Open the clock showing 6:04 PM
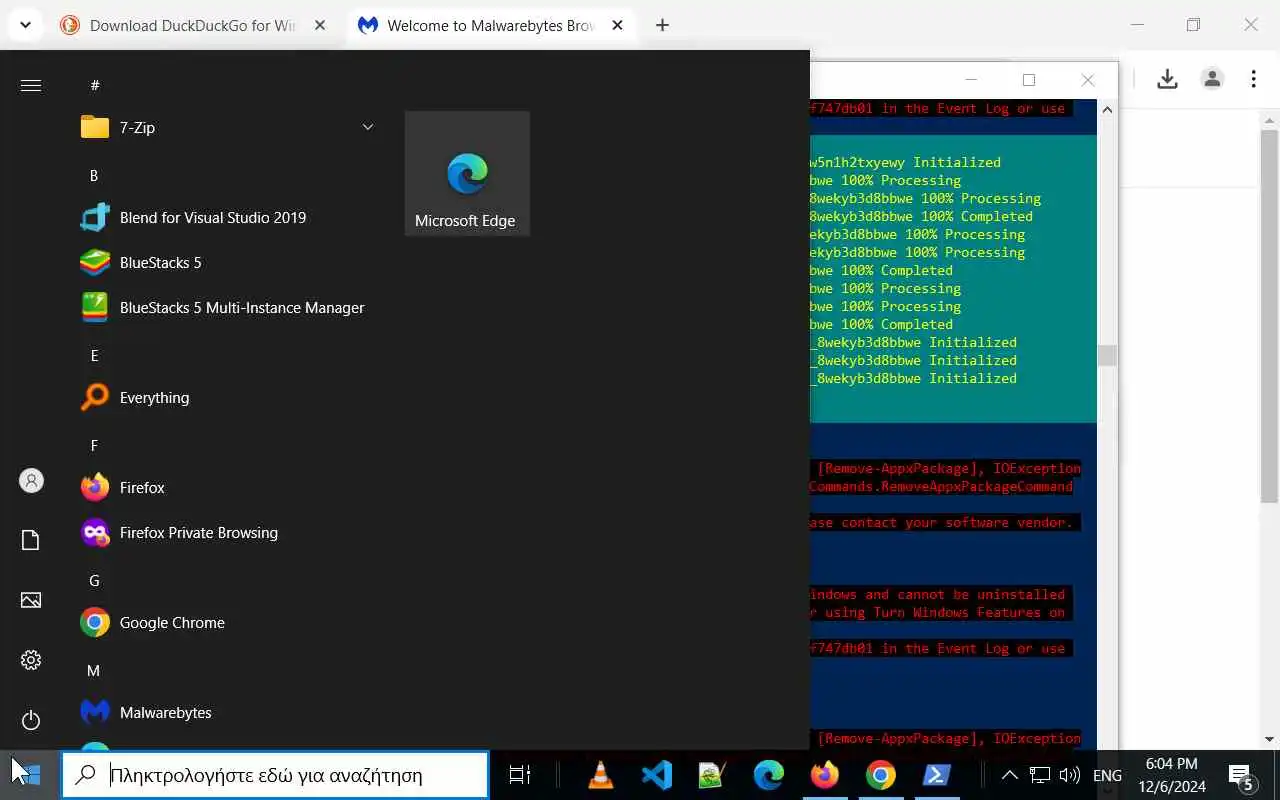 click(x=1171, y=775)
